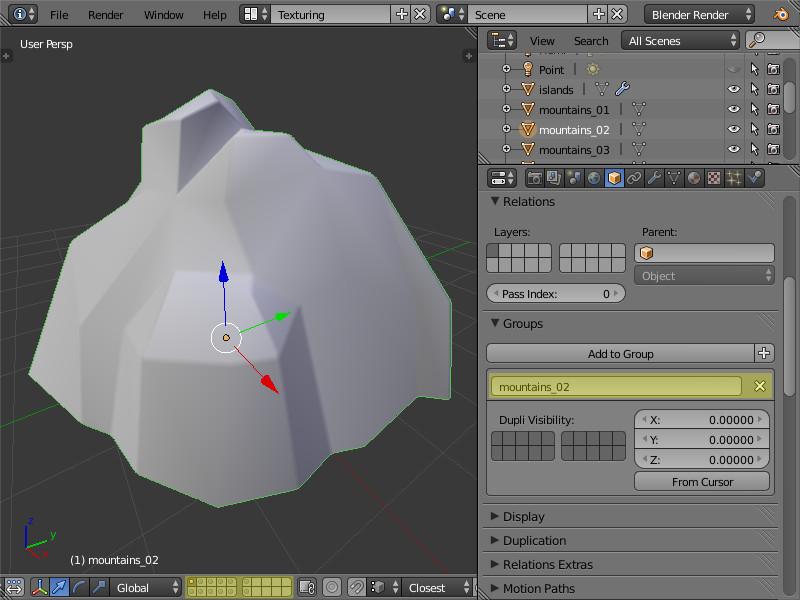
Task: Open the Material properties tab
Action: 694,178
